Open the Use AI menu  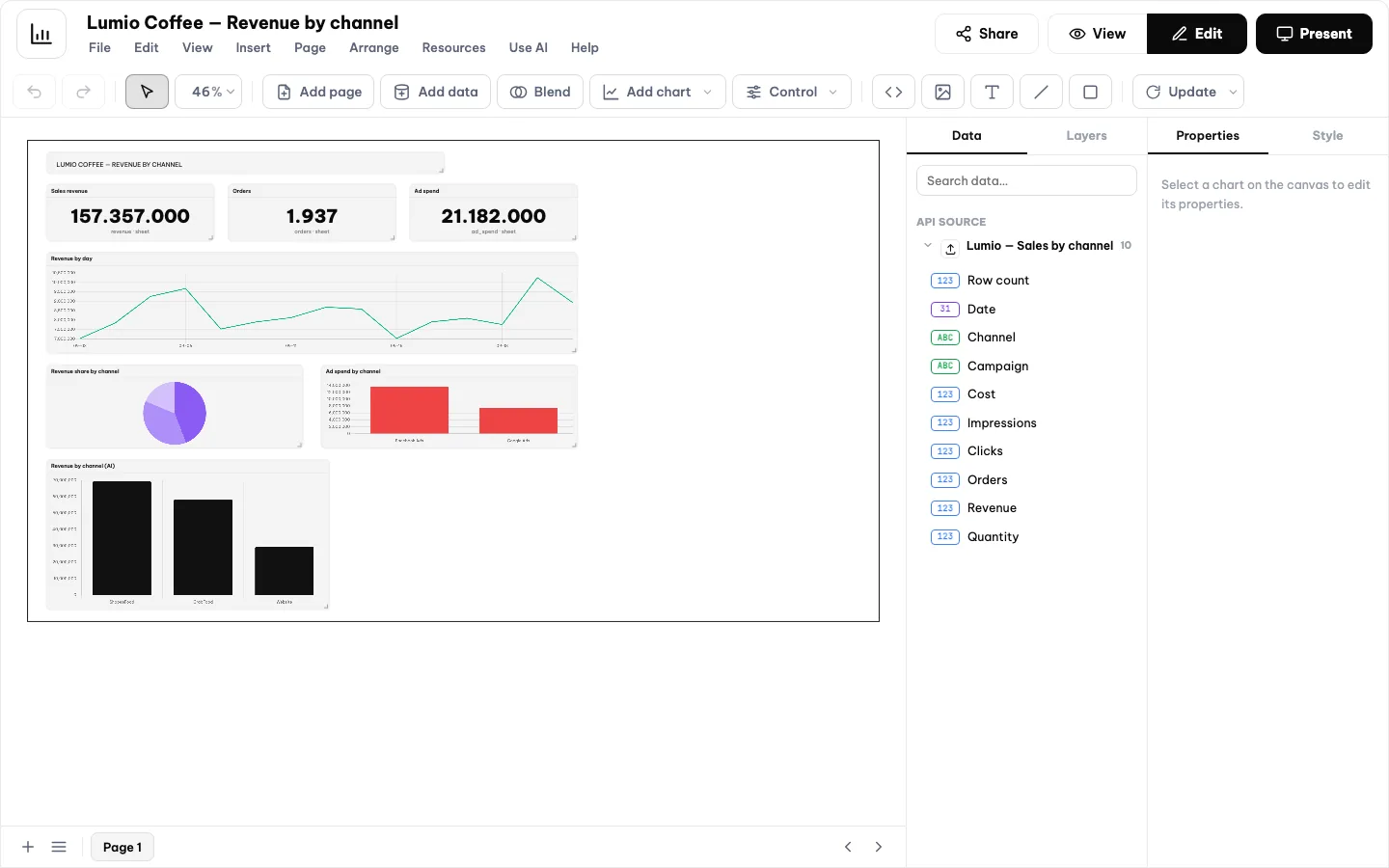point(529,47)
